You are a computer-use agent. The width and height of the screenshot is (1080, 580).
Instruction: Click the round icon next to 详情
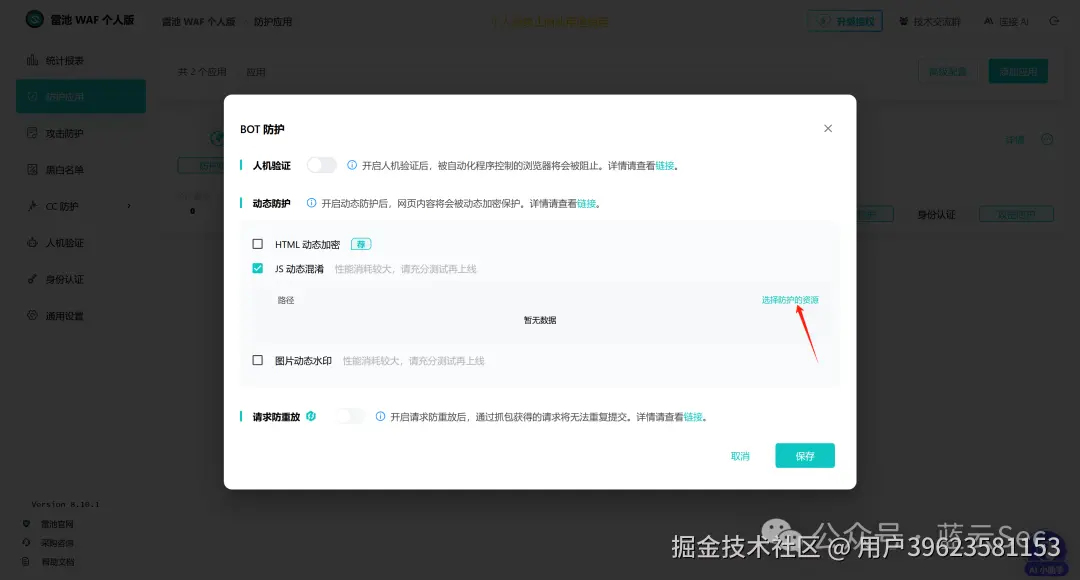point(1047,139)
